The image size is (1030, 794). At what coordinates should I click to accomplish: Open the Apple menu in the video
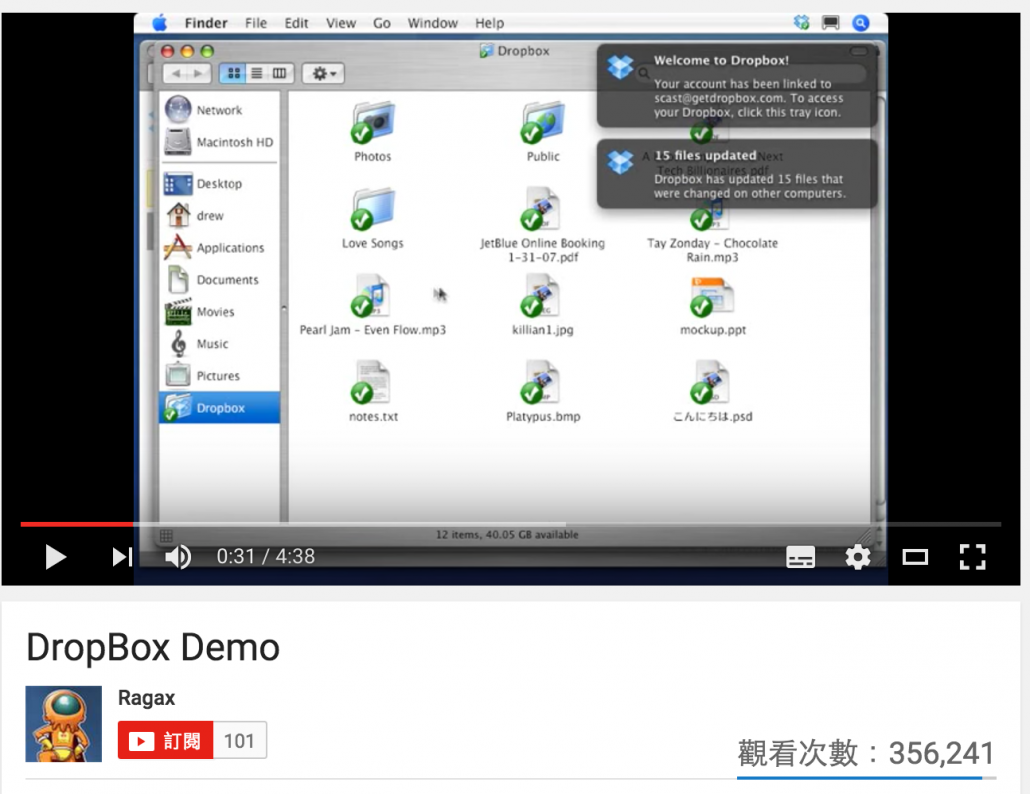pos(160,23)
